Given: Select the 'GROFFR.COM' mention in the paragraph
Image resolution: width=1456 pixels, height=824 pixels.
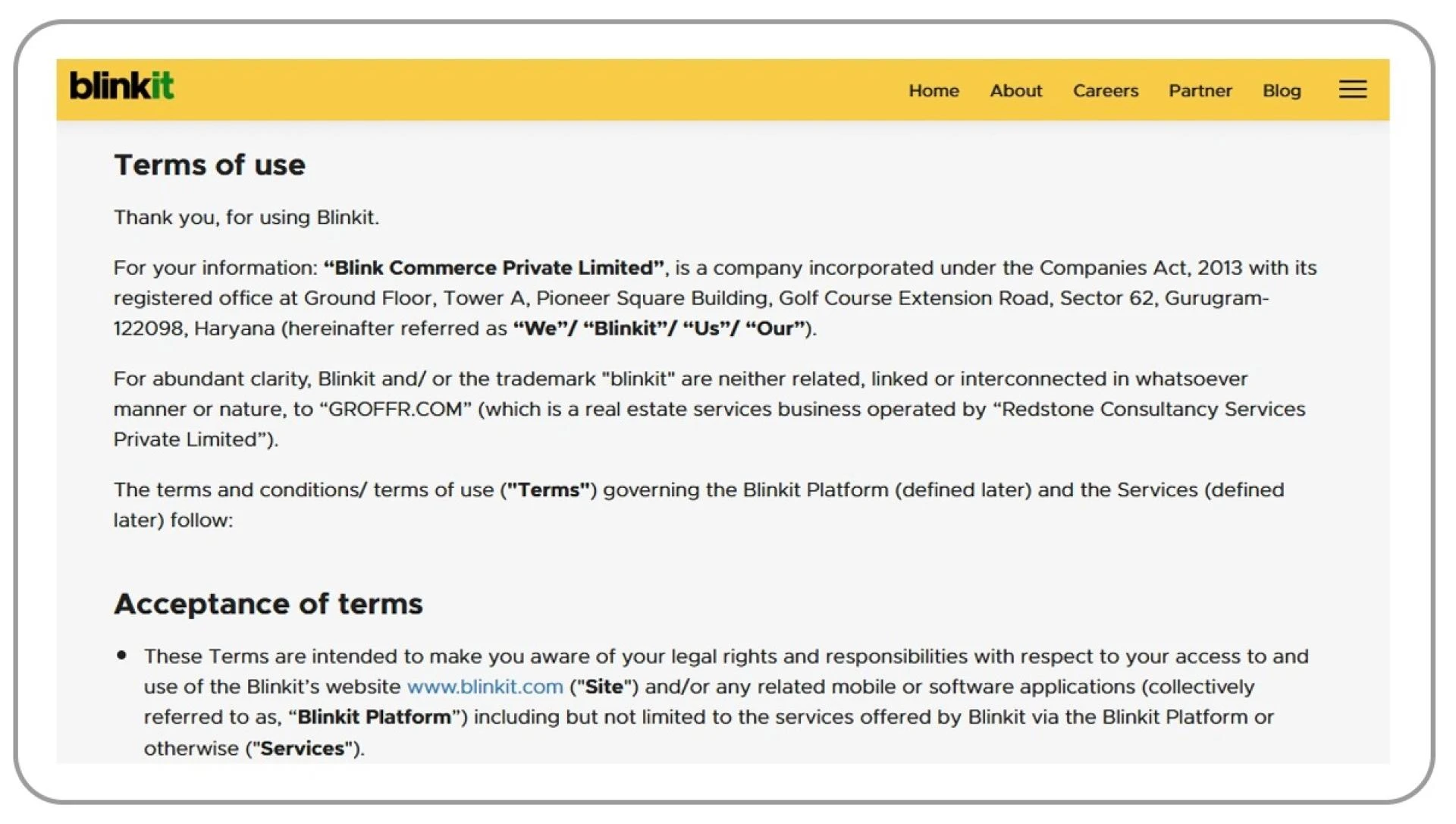Looking at the screenshot, I should click(394, 408).
